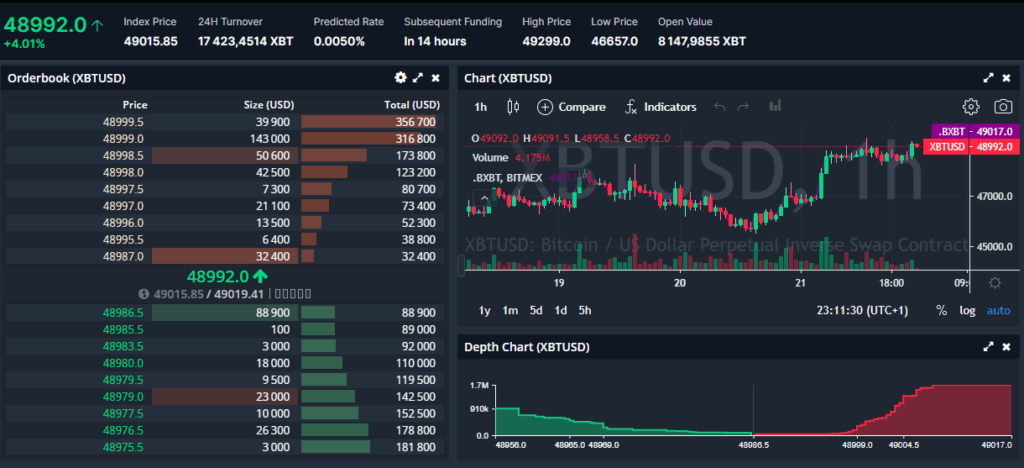Click ask price 48999.5

click(x=123, y=122)
